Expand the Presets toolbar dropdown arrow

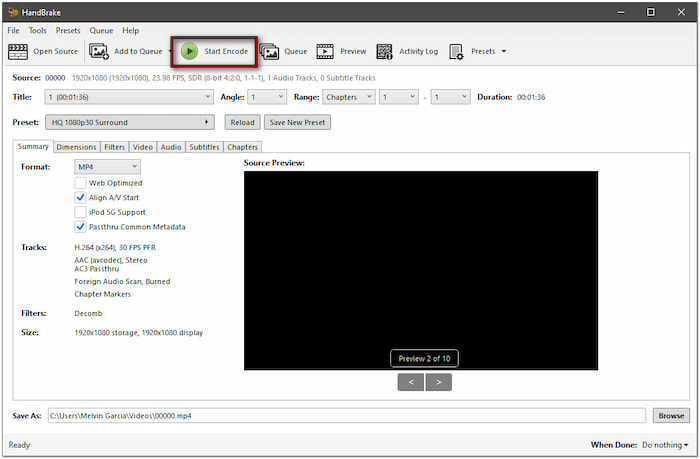coord(504,51)
